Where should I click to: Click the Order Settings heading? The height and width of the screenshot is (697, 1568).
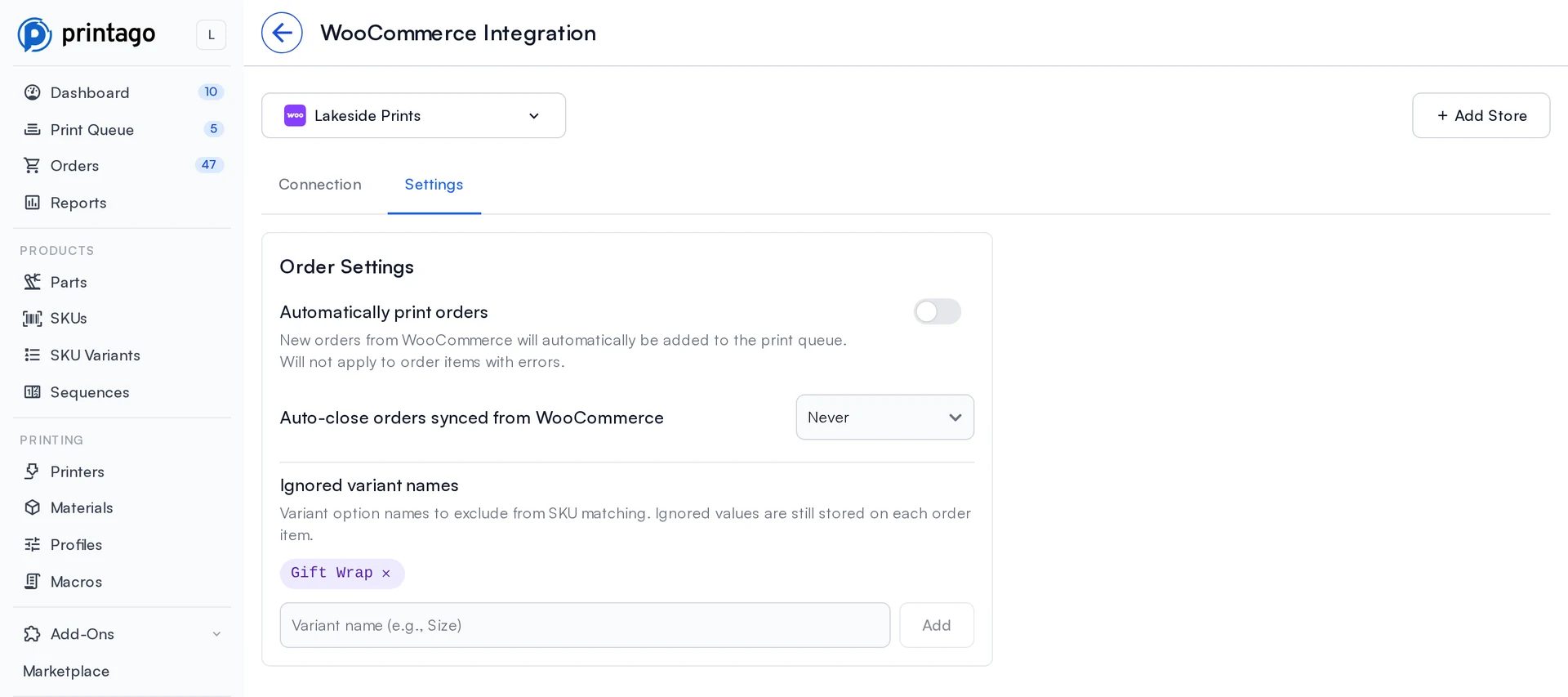pyautogui.click(x=346, y=267)
